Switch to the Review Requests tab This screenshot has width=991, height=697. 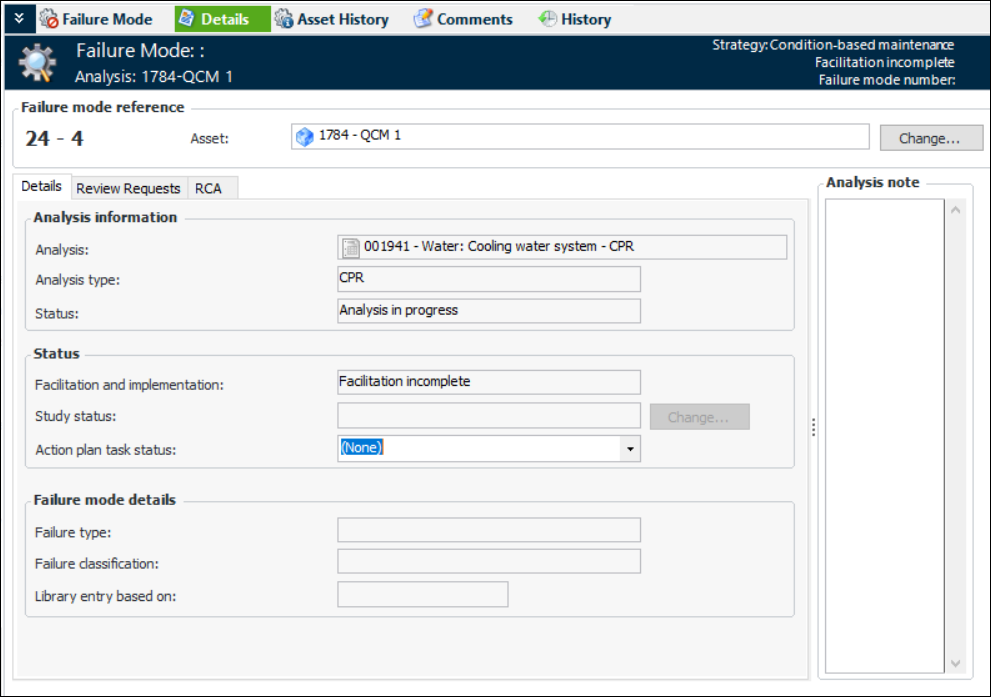pos(128,188)
